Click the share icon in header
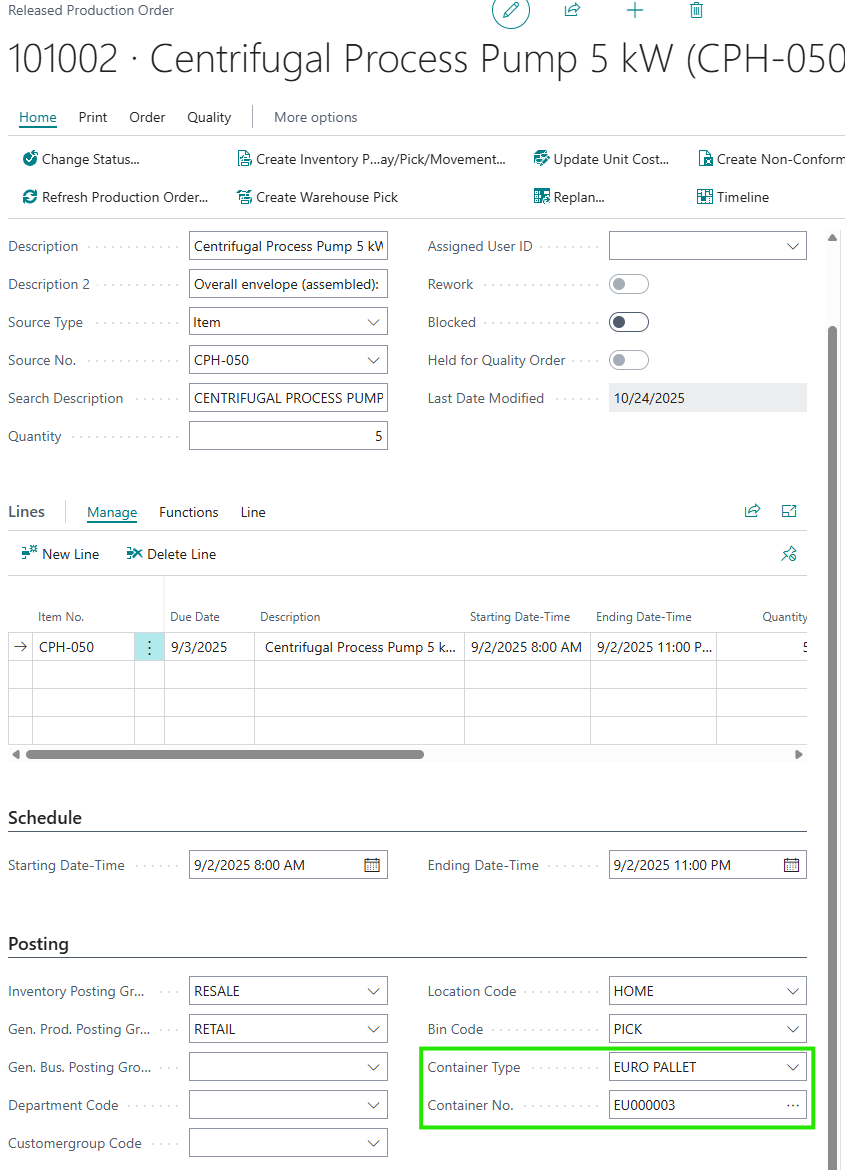Viewport: 845px width, 1170px height. [x=573, y=10]
